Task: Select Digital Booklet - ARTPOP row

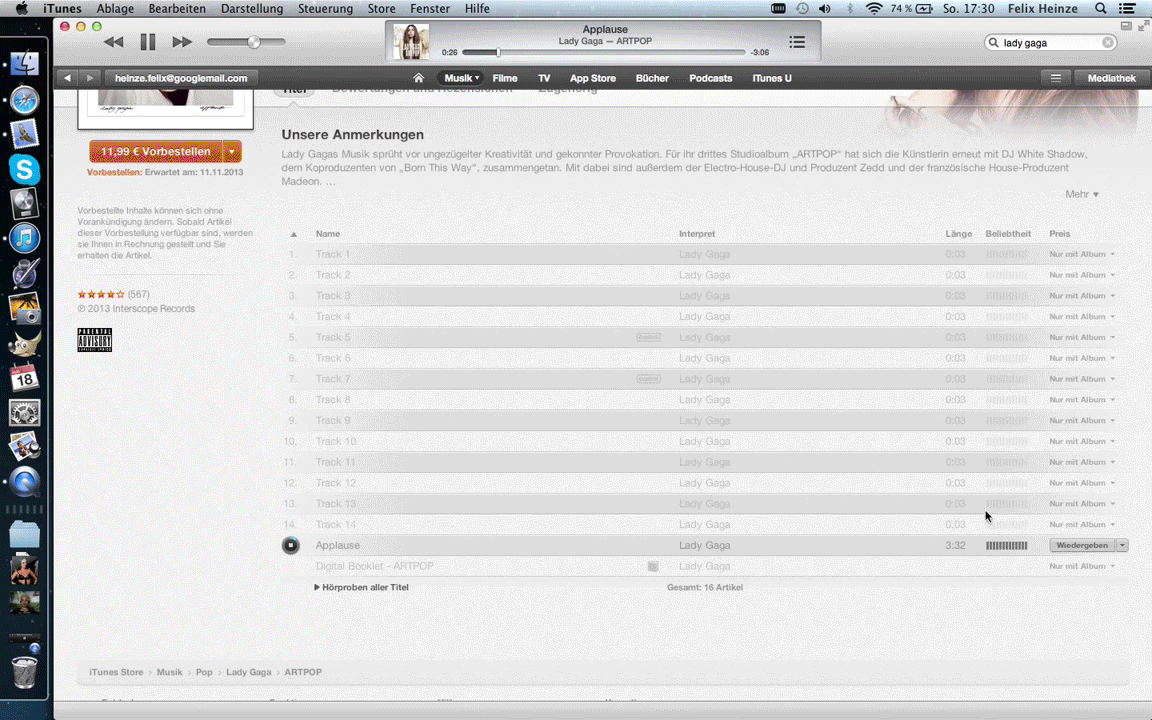Action: [x=705, y=566]
